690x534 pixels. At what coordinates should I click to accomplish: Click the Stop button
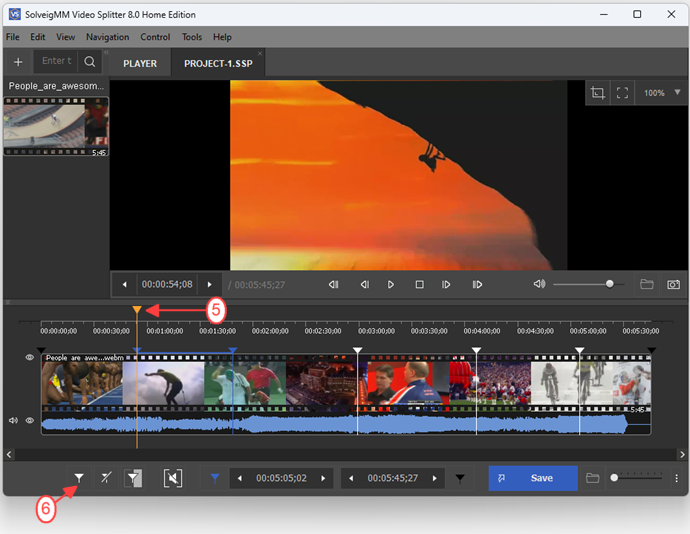(419, 285)
